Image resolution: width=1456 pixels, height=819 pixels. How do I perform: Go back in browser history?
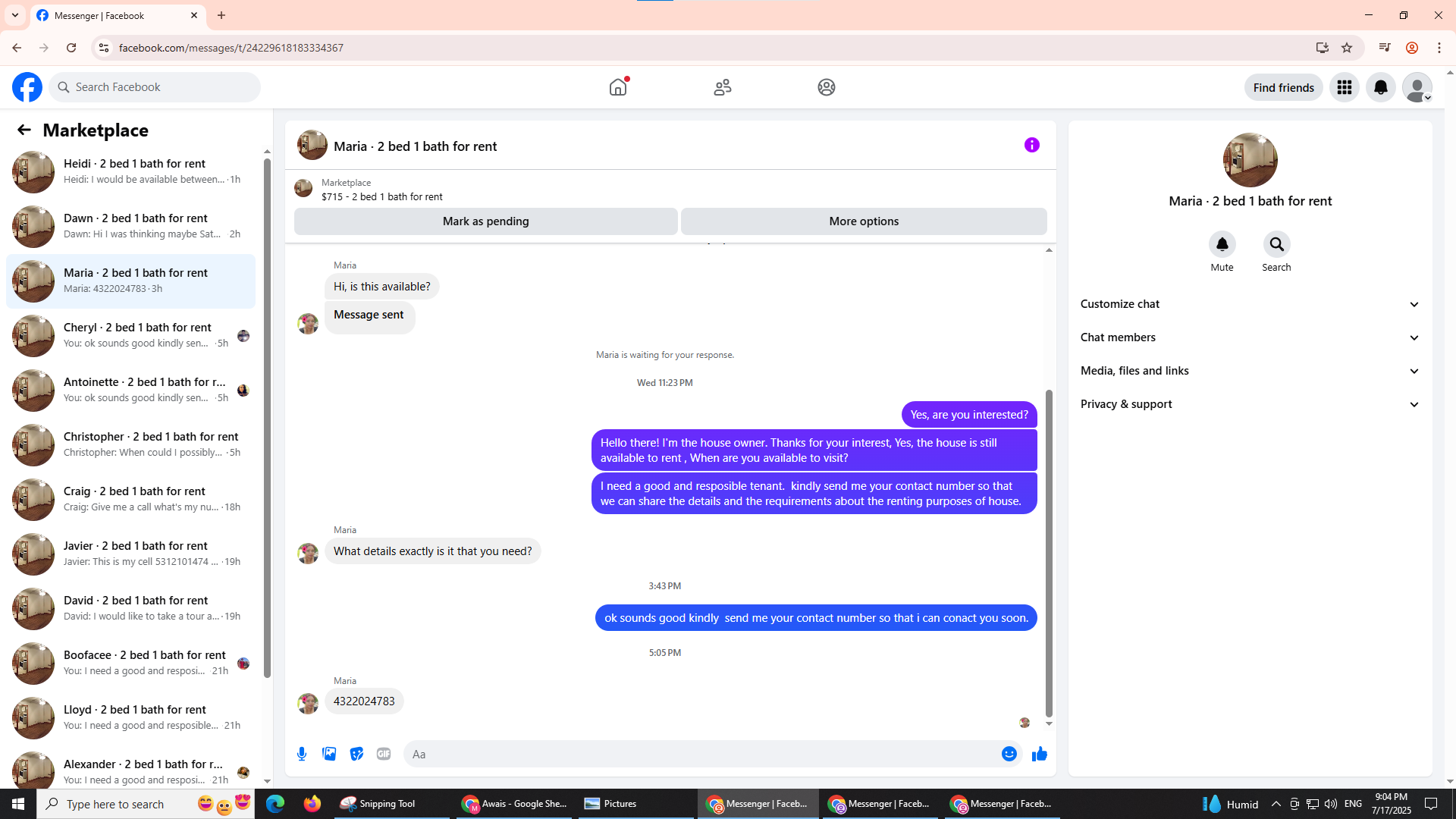17,48
